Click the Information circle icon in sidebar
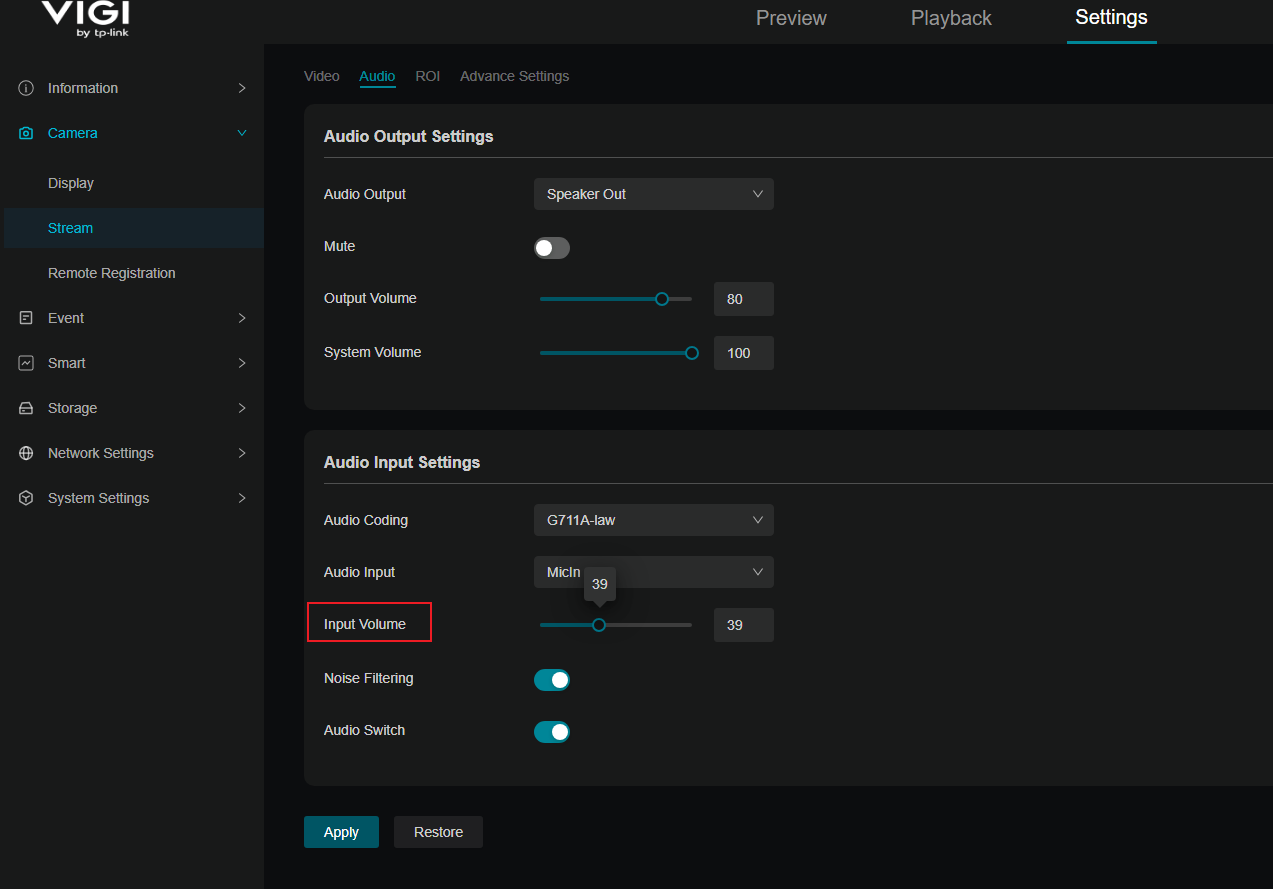This screenshot has width=1273, height=889. [x=26, y=88]
